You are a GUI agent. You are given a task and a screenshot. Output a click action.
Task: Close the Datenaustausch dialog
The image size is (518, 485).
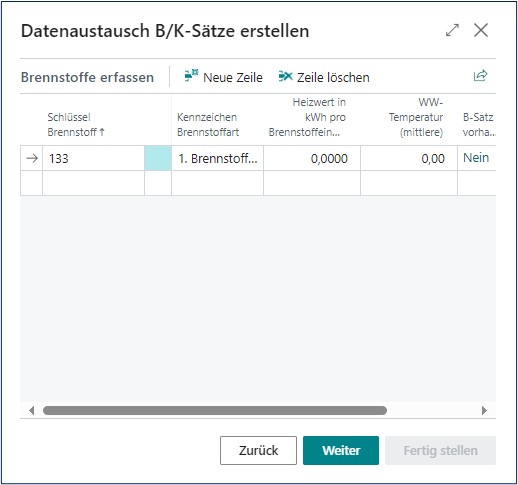(x=481, y=30)
